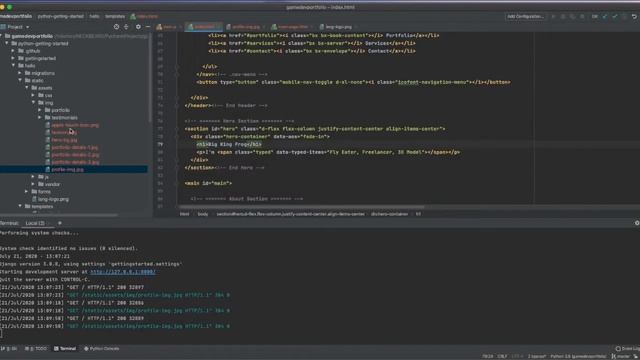Click the long-logo.png file icon in tree

pos(34,199)
